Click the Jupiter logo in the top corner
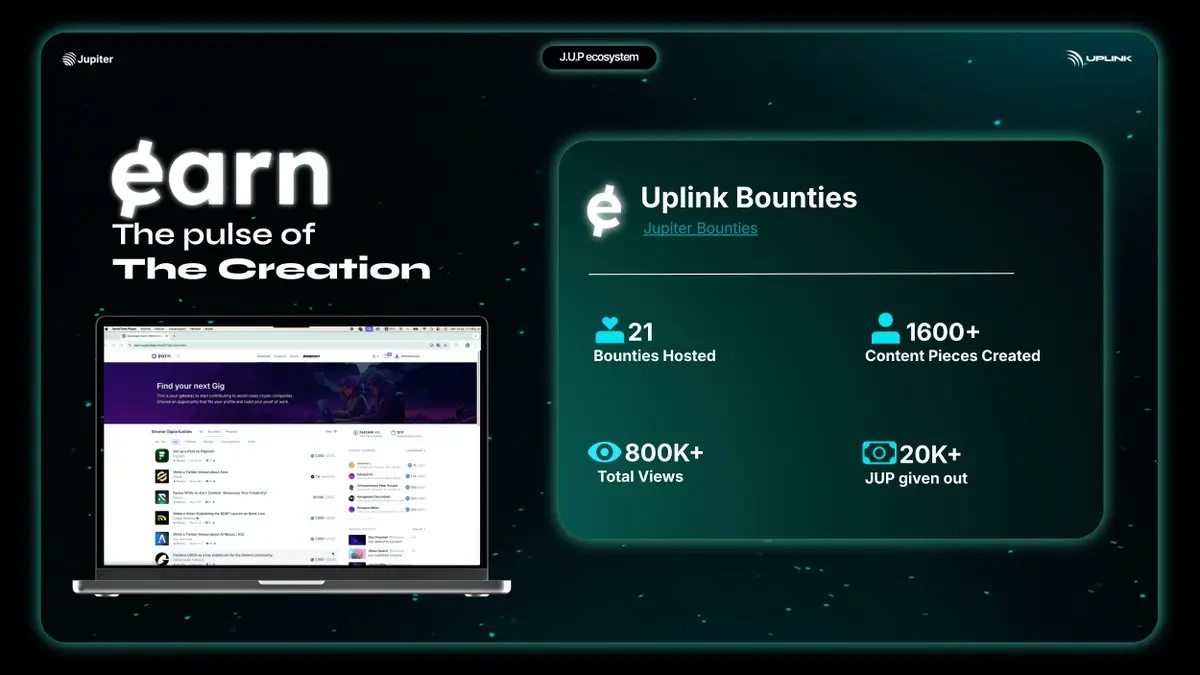Screen dimensions: 1200x675 point(87,59)
